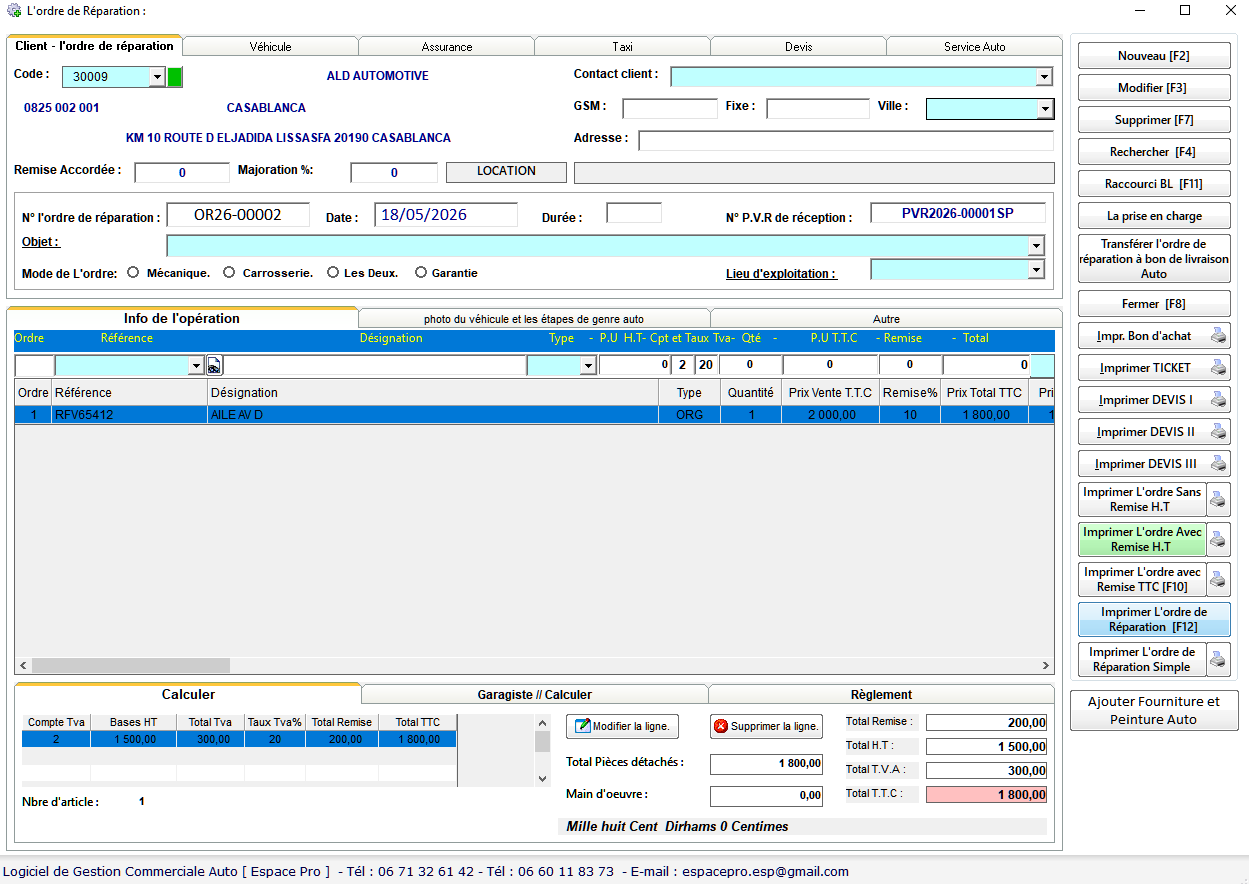
Task: Select the Mécanique order mode
Action: coord(133,272)
